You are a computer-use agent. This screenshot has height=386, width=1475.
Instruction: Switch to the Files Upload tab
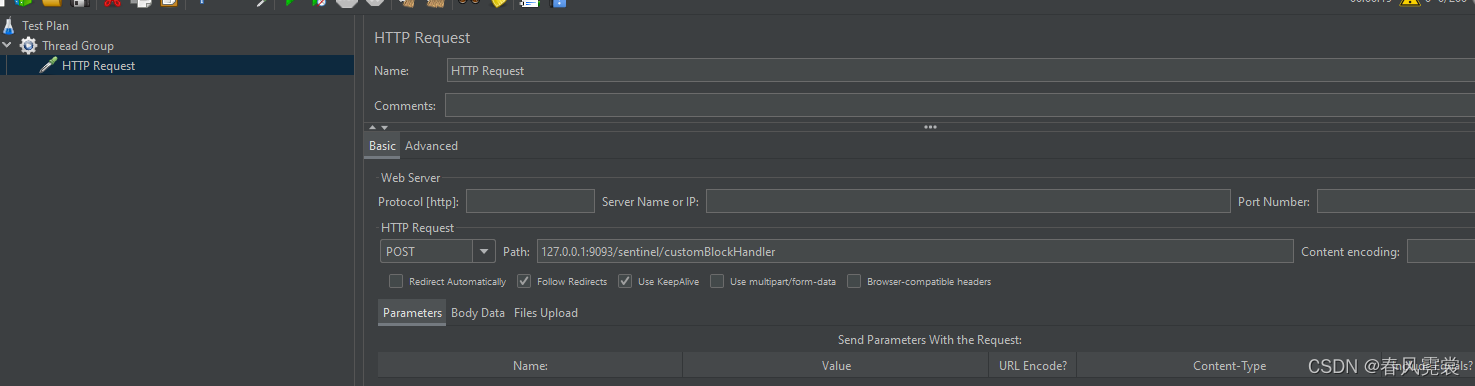(546, 313)
